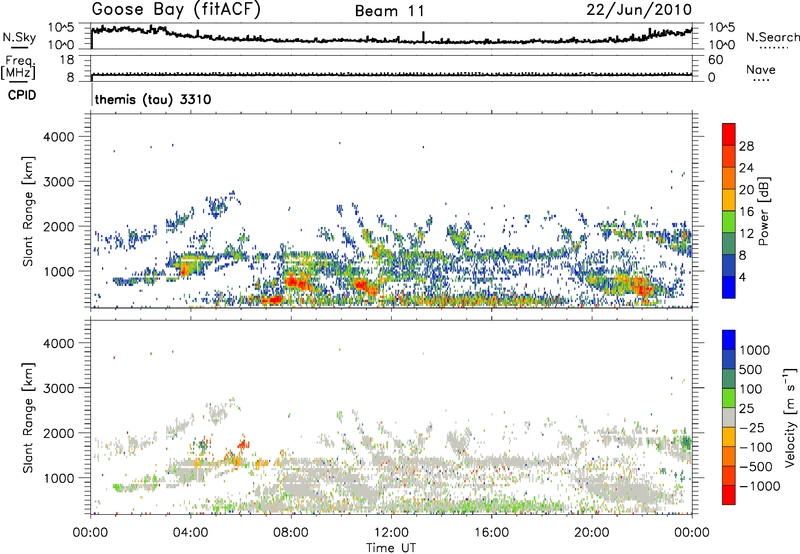Click the '12:00' time axis tick label
The width and height of the screenshot is (800, 554).
coord(391,533)
